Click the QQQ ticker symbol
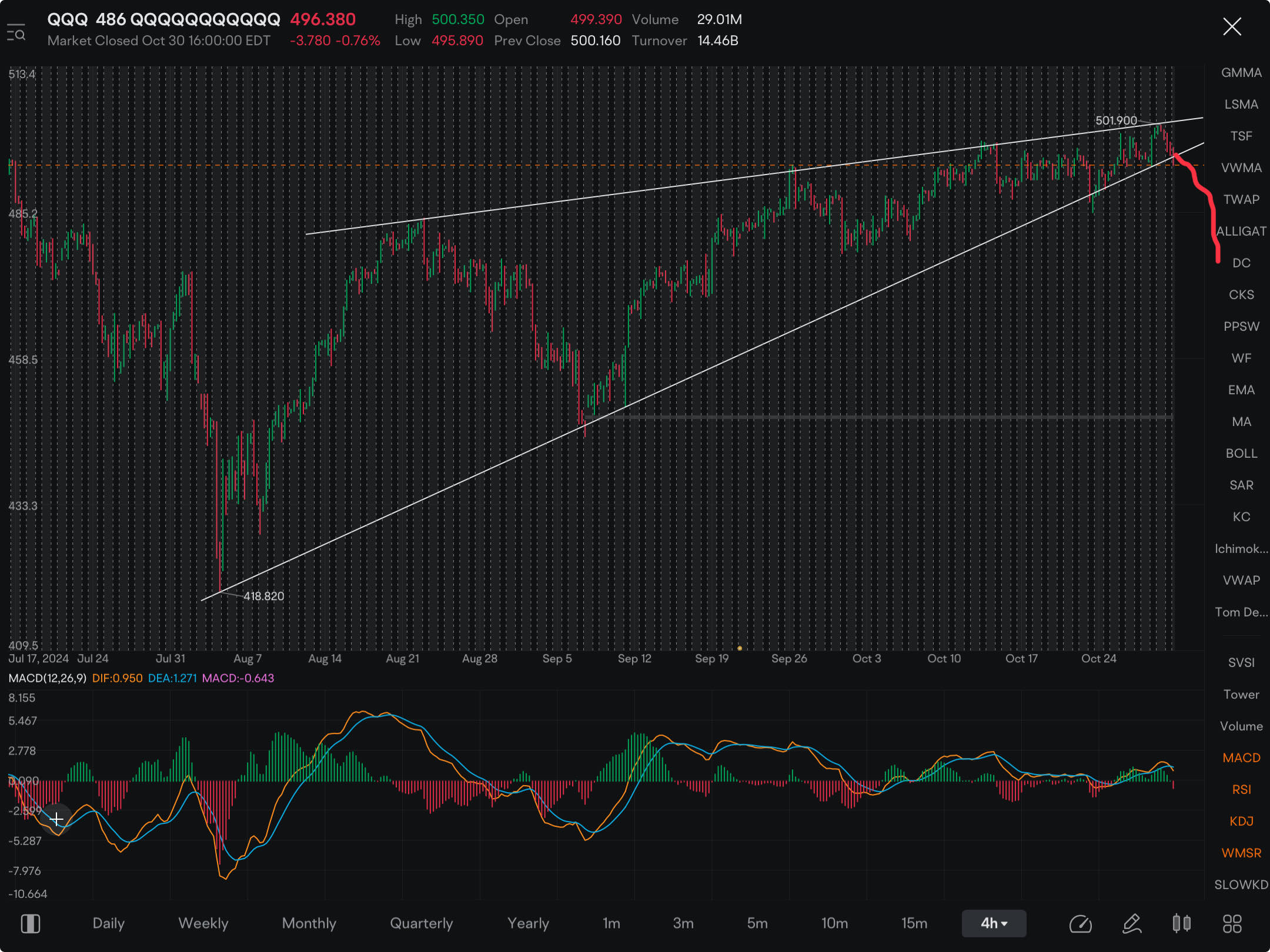The width and height of the screenshot is (1270, 952). (x=67, y=19)
